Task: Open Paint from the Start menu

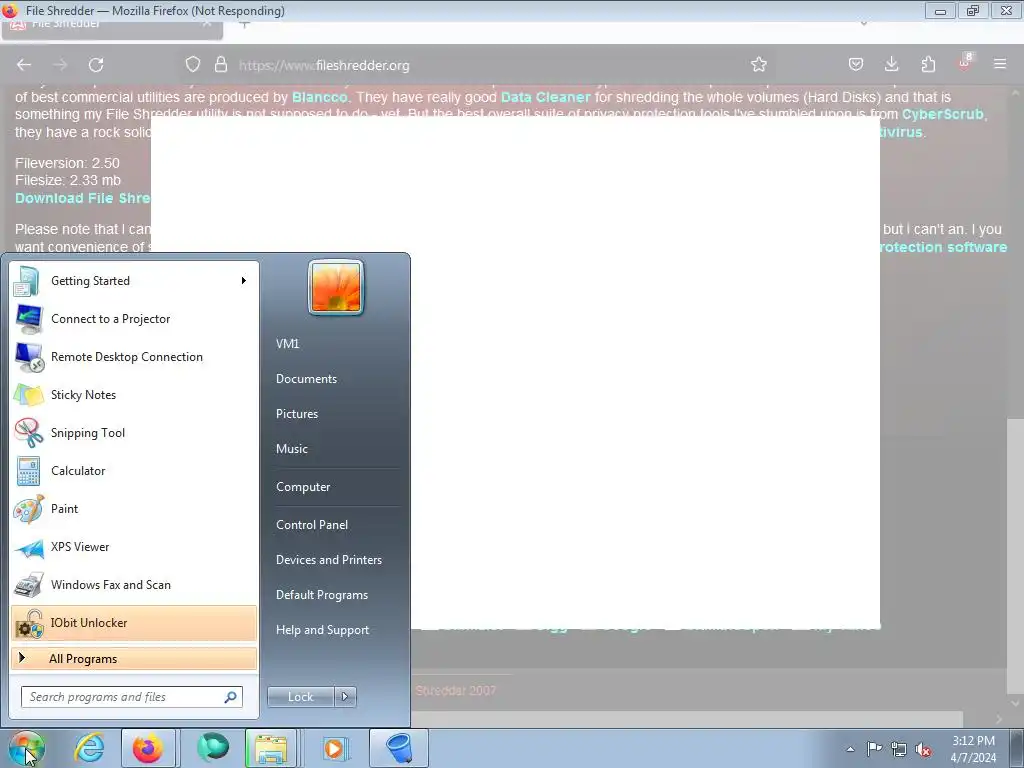Action: point(134,509)
